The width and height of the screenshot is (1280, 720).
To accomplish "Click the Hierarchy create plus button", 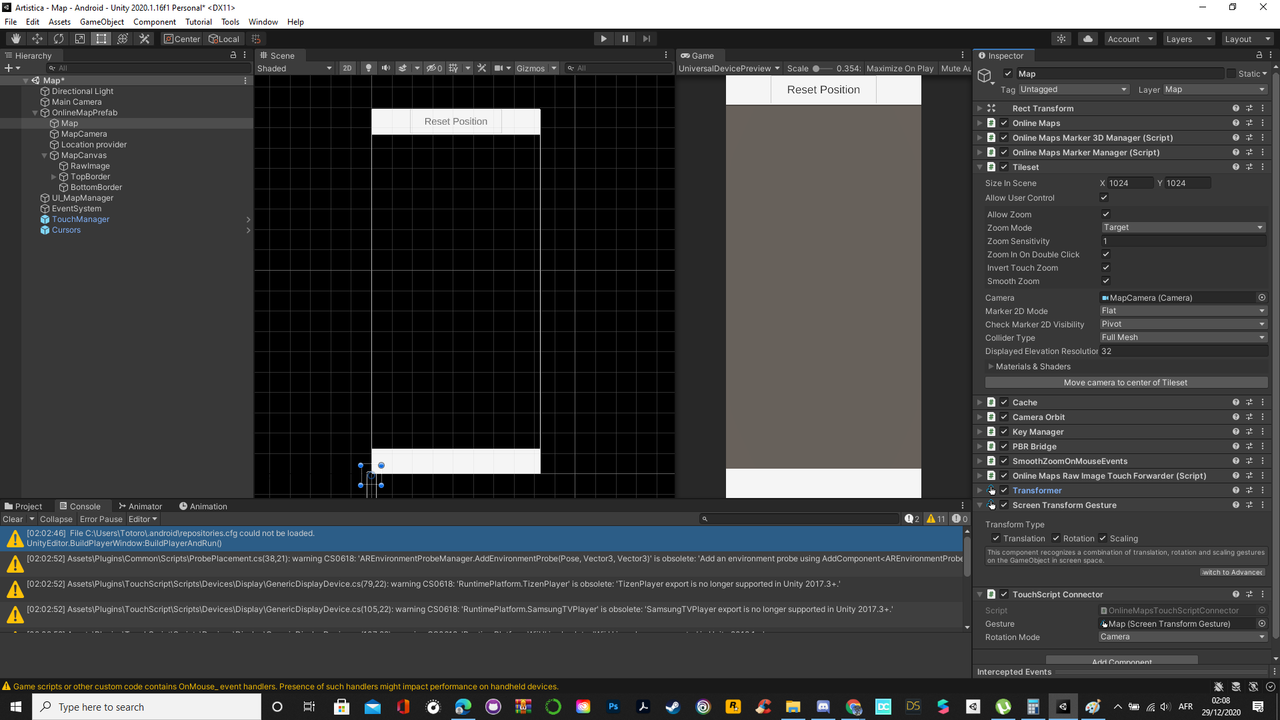I will click(10, 68).
